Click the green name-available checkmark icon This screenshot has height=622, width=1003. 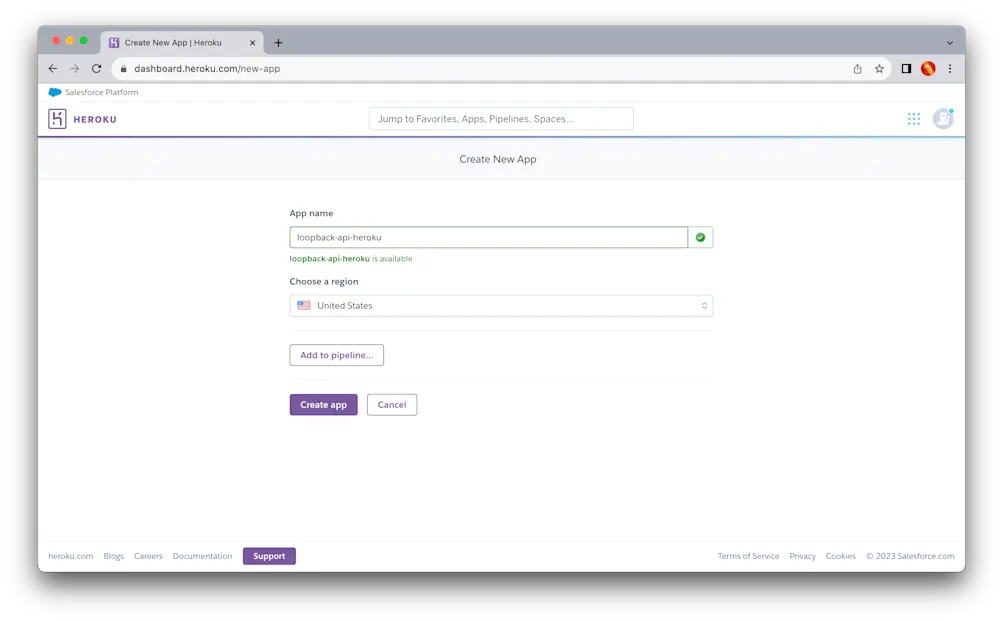click(700, 236)
